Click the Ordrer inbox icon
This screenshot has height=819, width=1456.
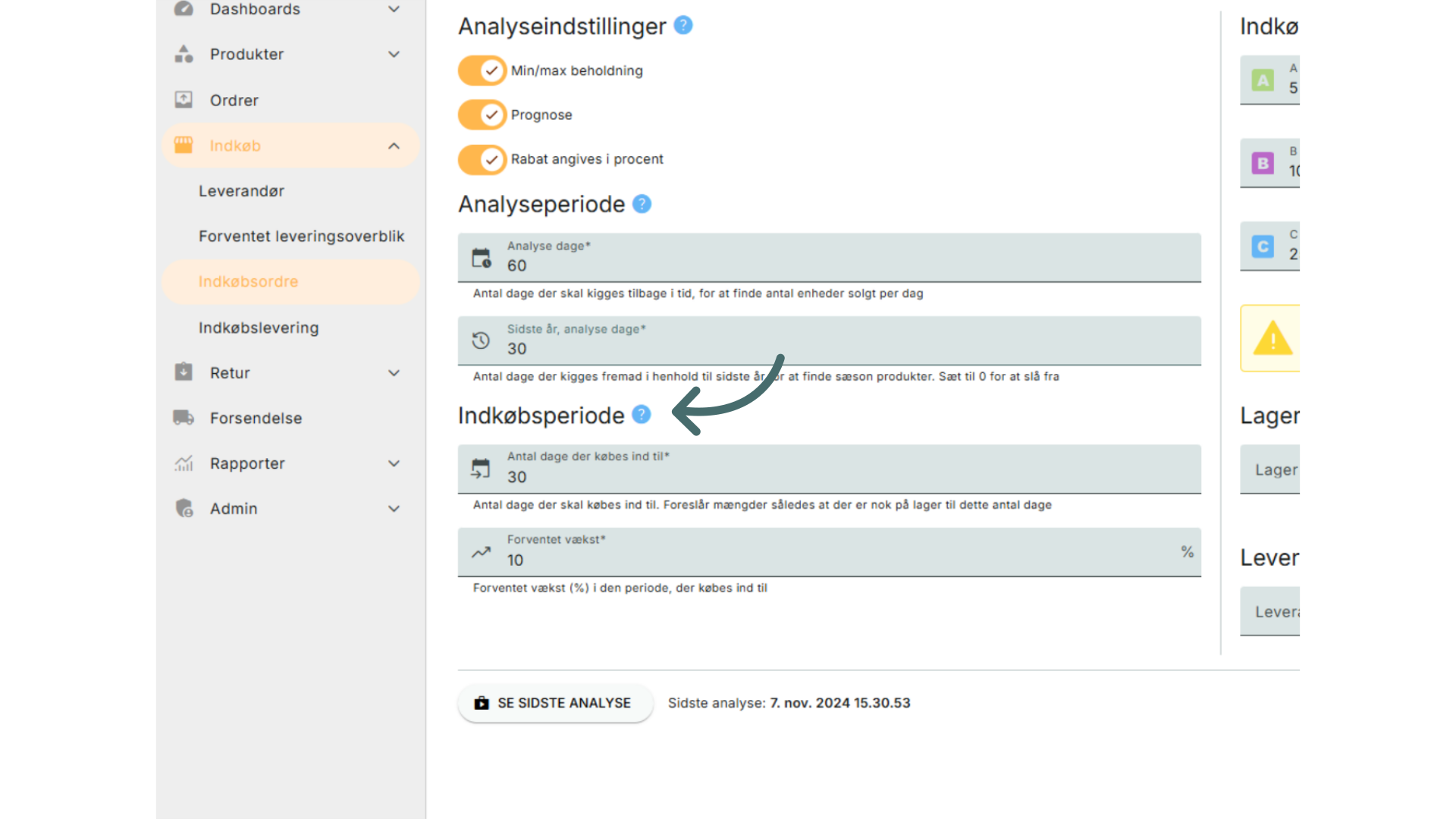[184, 99]
